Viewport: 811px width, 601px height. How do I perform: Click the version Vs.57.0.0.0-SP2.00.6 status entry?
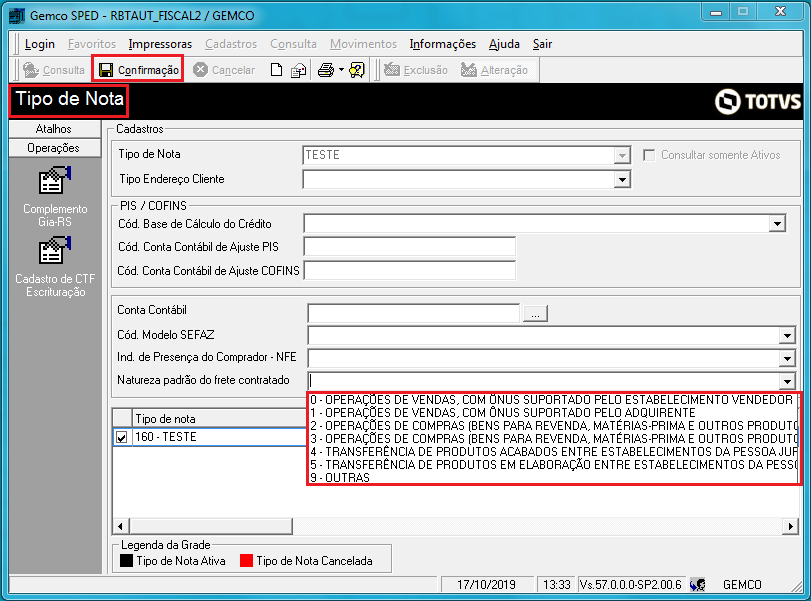coord(630,585)
